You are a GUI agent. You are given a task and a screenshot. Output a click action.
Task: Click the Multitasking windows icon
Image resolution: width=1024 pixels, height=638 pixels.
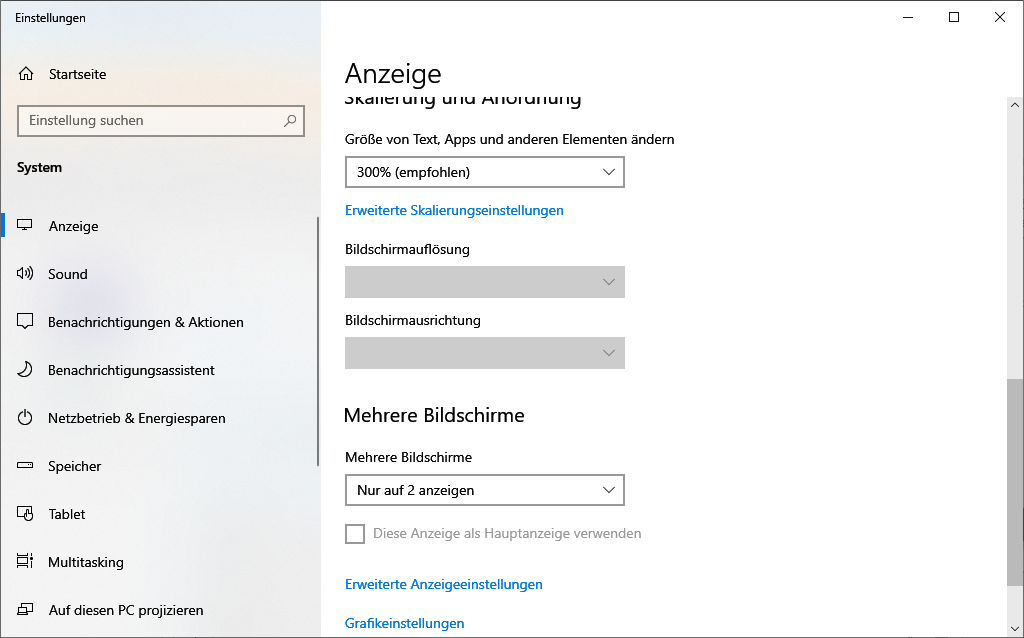click(x=25, y=562)
